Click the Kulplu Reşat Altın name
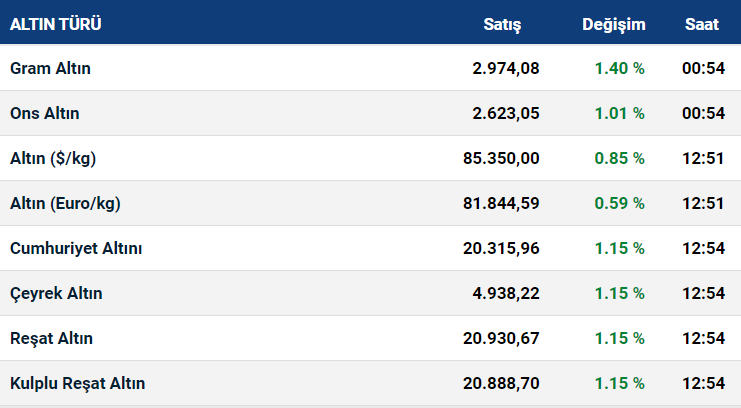 pos(78,383)
